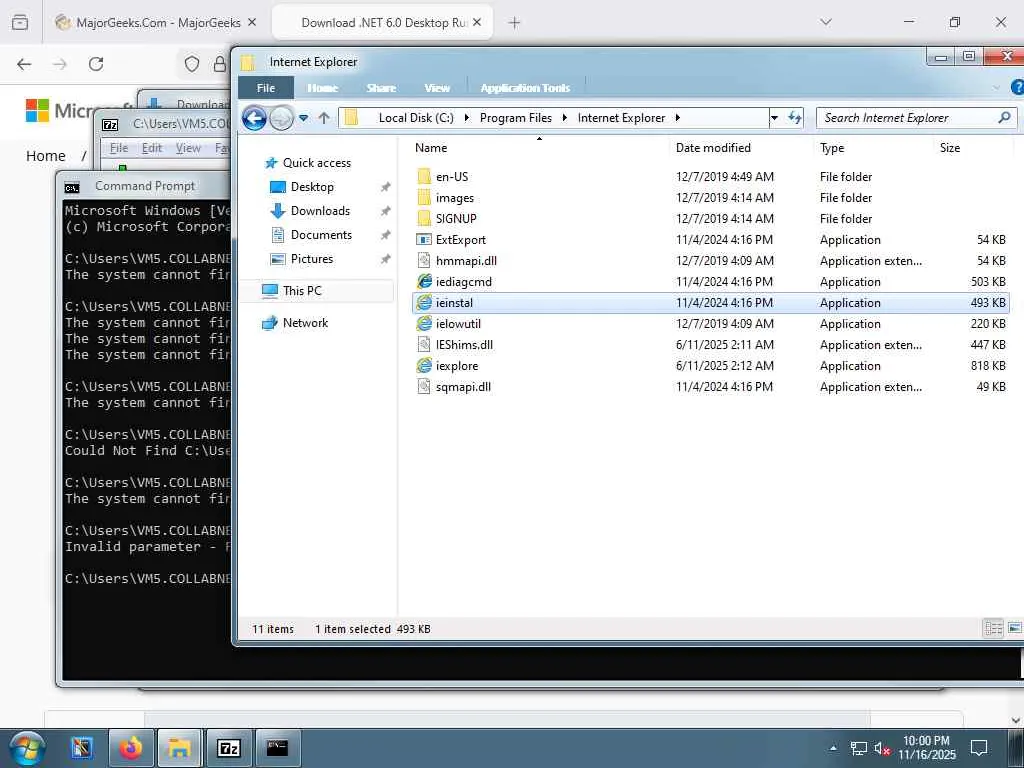This screenshot has height=768, width=1024.
Task: Refresh the Internet Explorer folder view
Action: [794, 118]
